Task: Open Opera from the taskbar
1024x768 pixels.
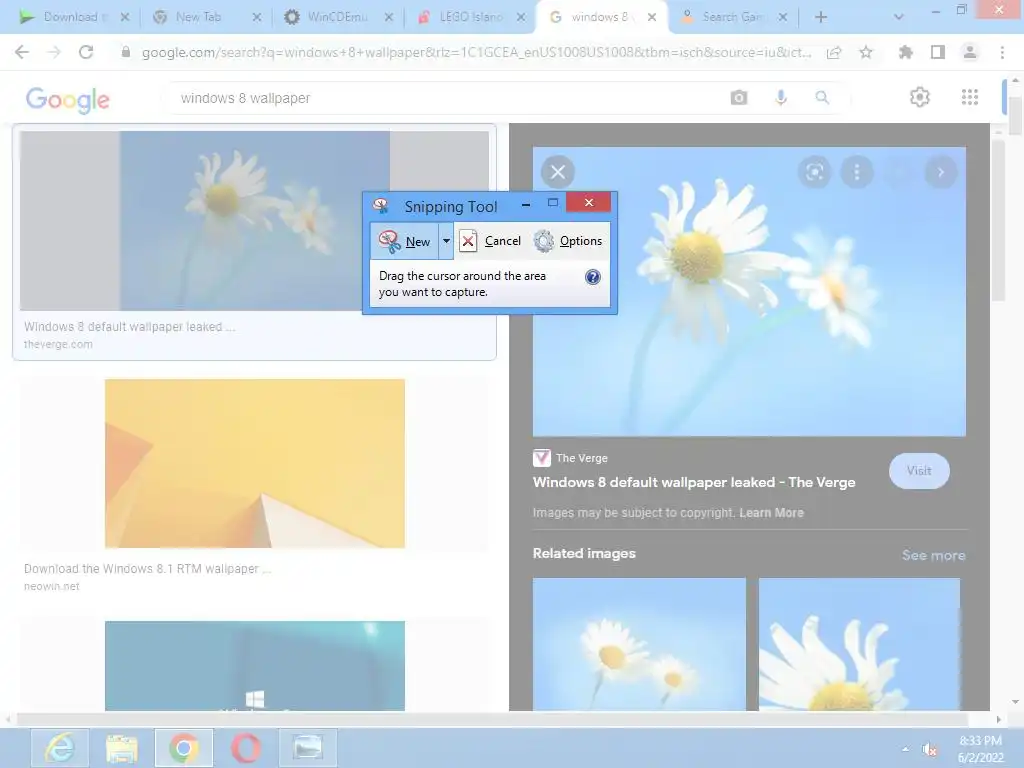Action: (x=246, y=748)
